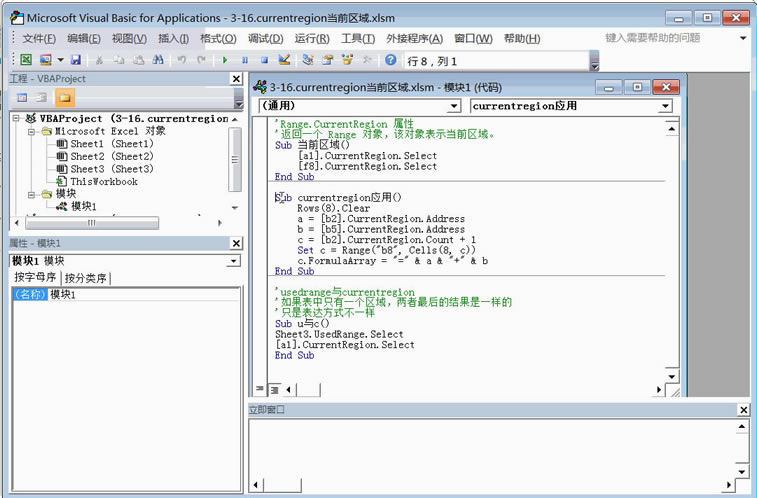
Task: Click the Procedure View button
Action: tap(260, 389)
